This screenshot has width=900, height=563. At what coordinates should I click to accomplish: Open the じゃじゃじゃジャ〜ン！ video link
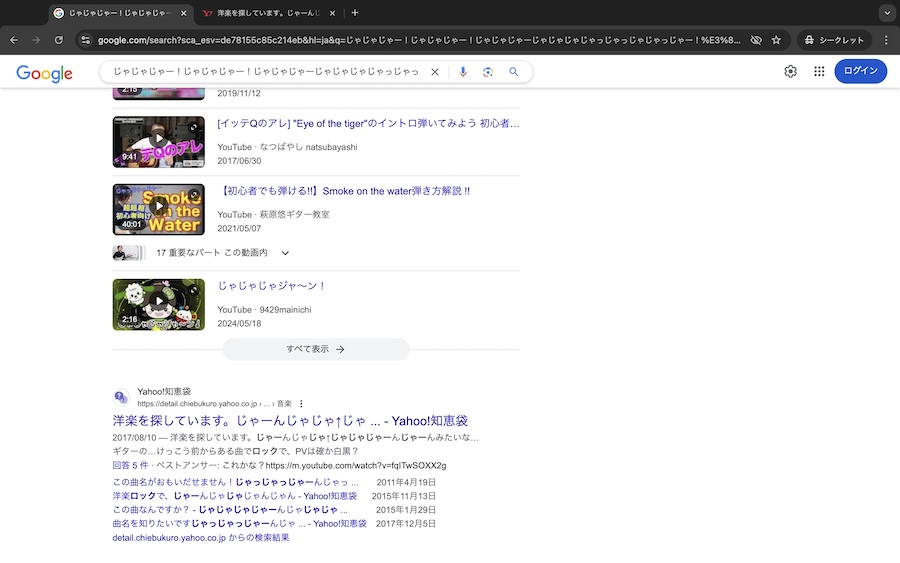(x=271, y=286)
